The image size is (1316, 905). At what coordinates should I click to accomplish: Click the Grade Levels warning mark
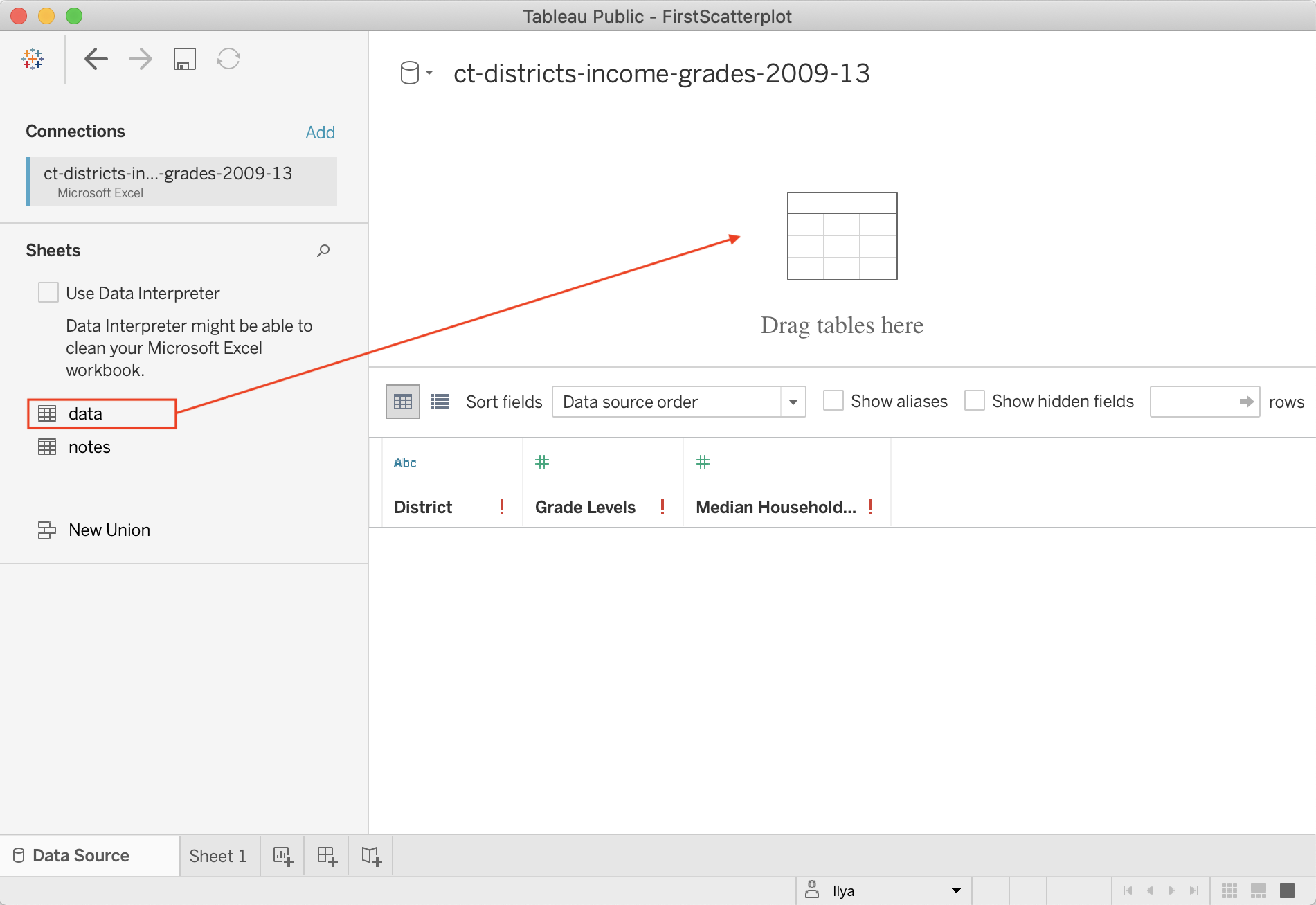(x=662, y=507)
